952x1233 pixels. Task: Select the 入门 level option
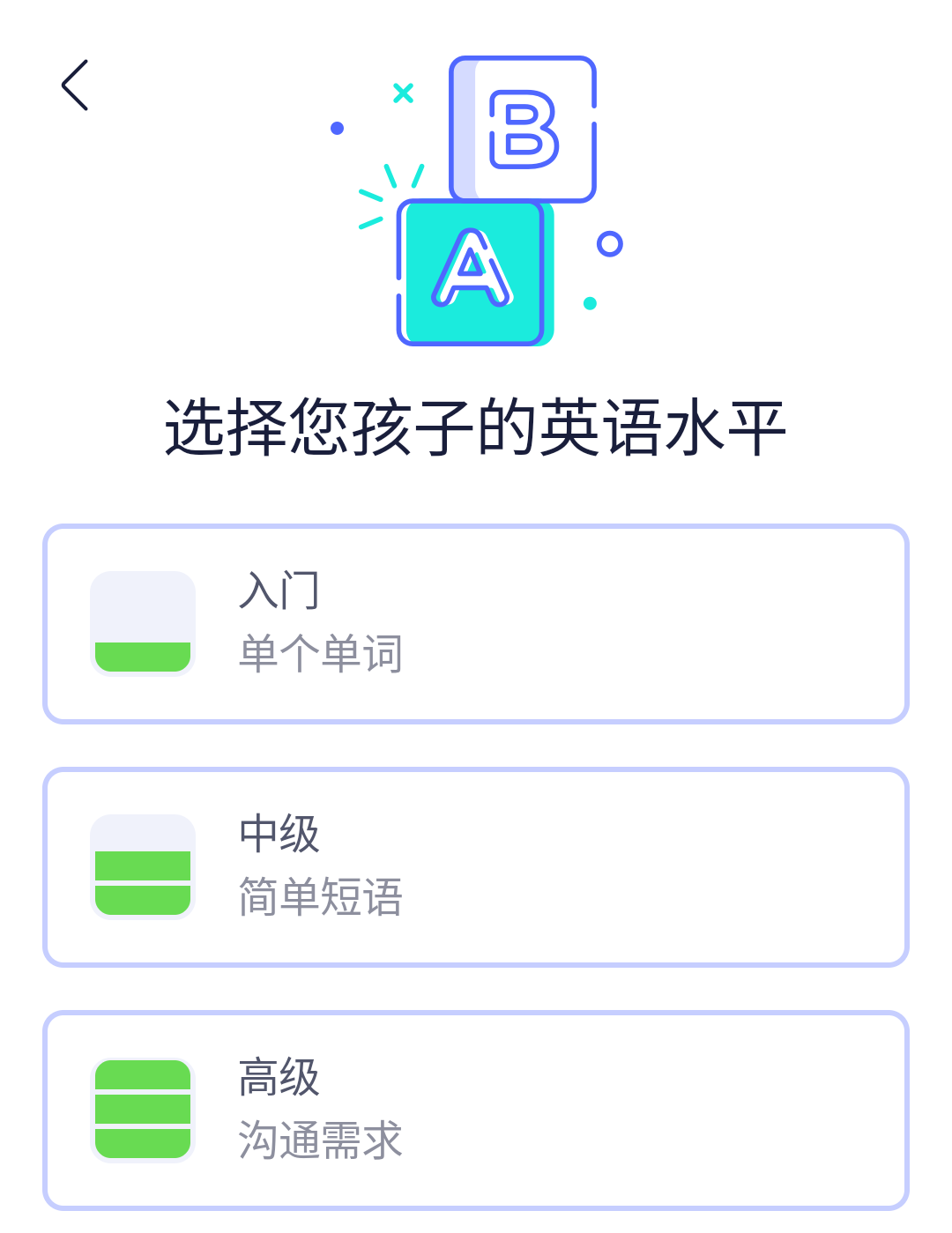point(279,591)
